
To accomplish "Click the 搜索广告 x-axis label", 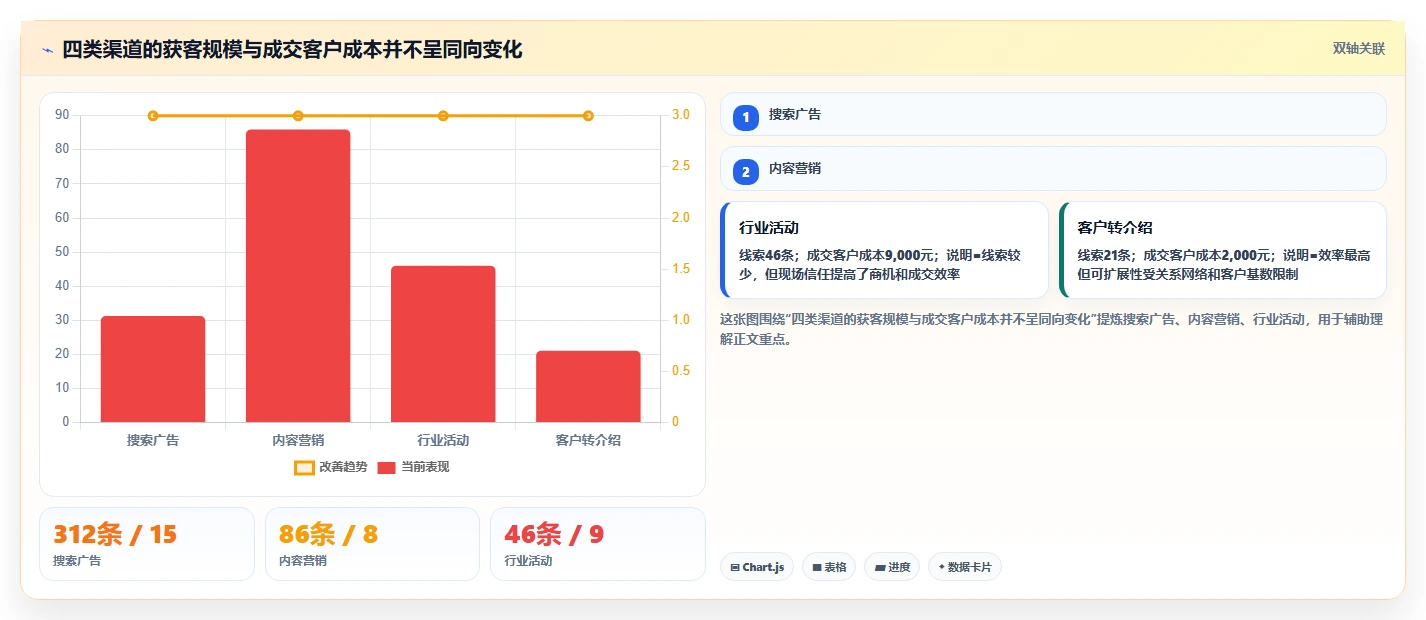I will 153,440.
